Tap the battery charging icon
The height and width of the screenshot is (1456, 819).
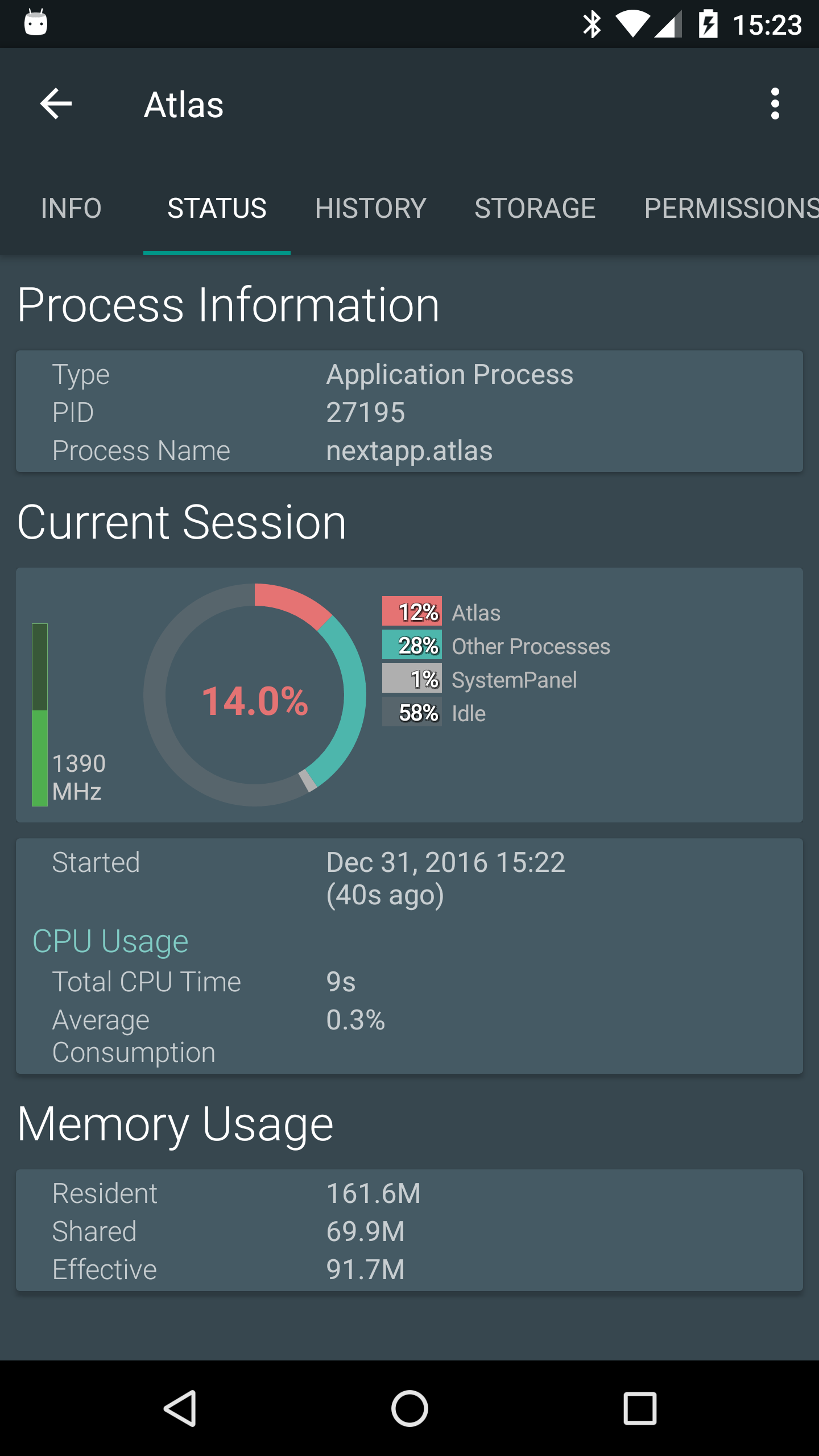tap(708, 24)
